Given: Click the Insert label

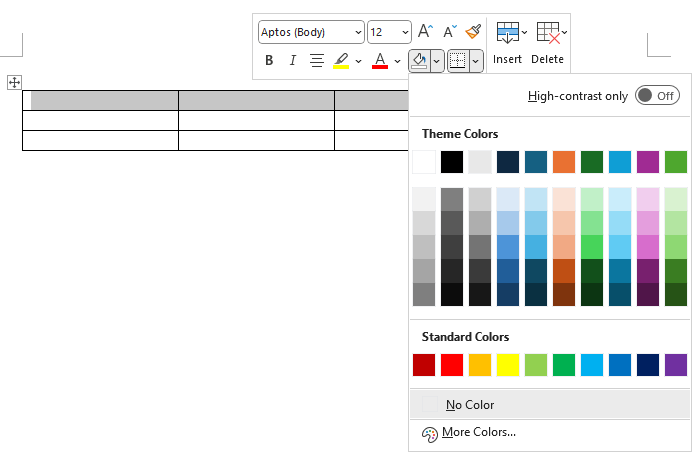Looking at the screenshot, I should click(x=507, y=59).
